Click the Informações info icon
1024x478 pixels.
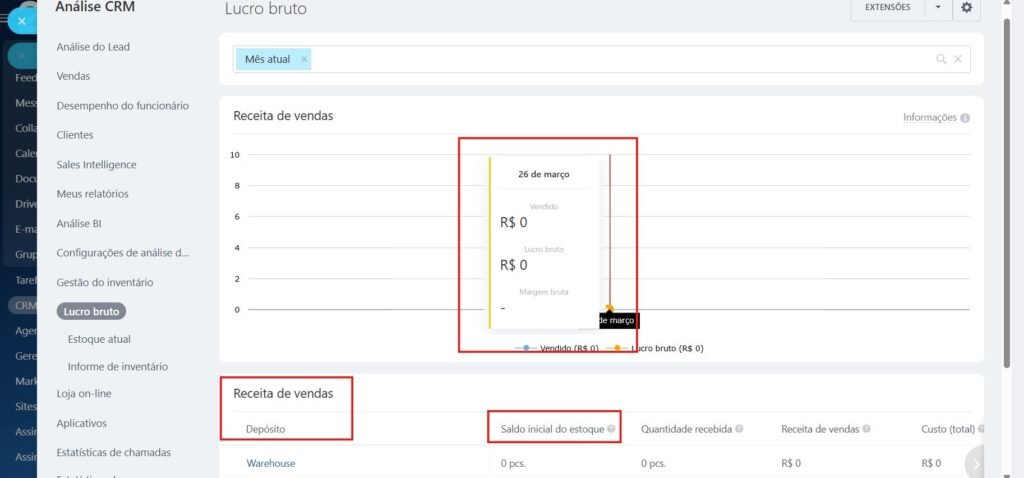coord(965,118)
